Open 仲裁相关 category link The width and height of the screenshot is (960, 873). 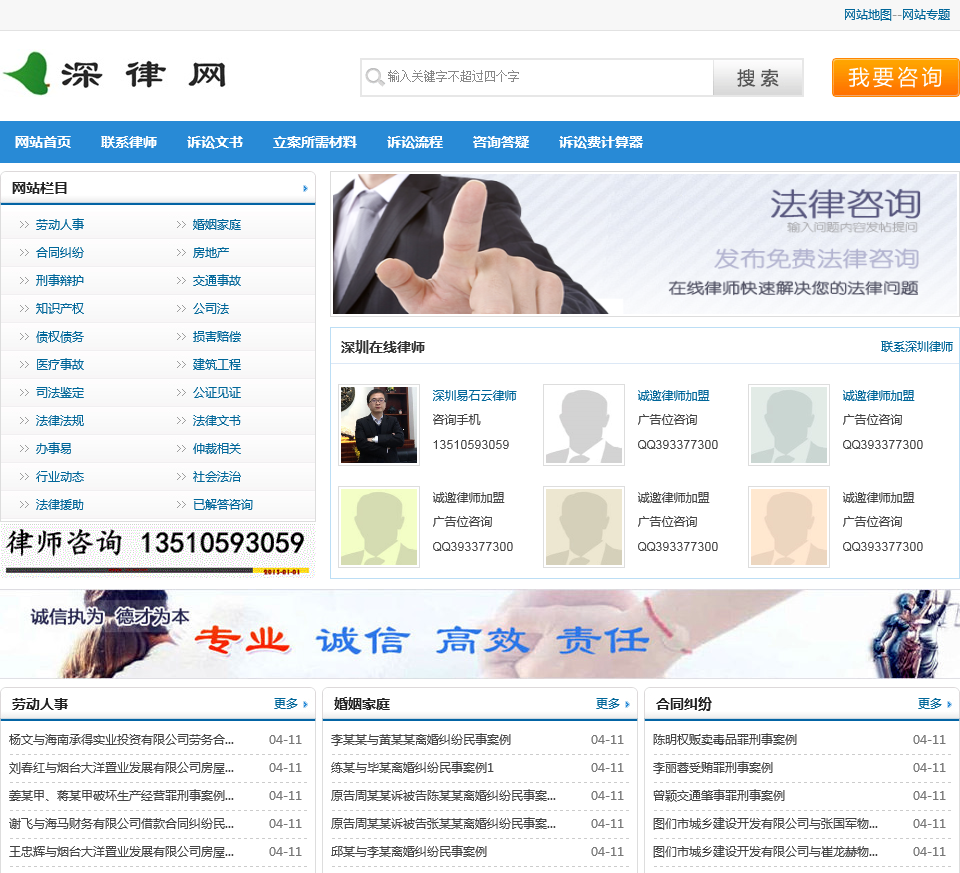(x=217, y=449)
